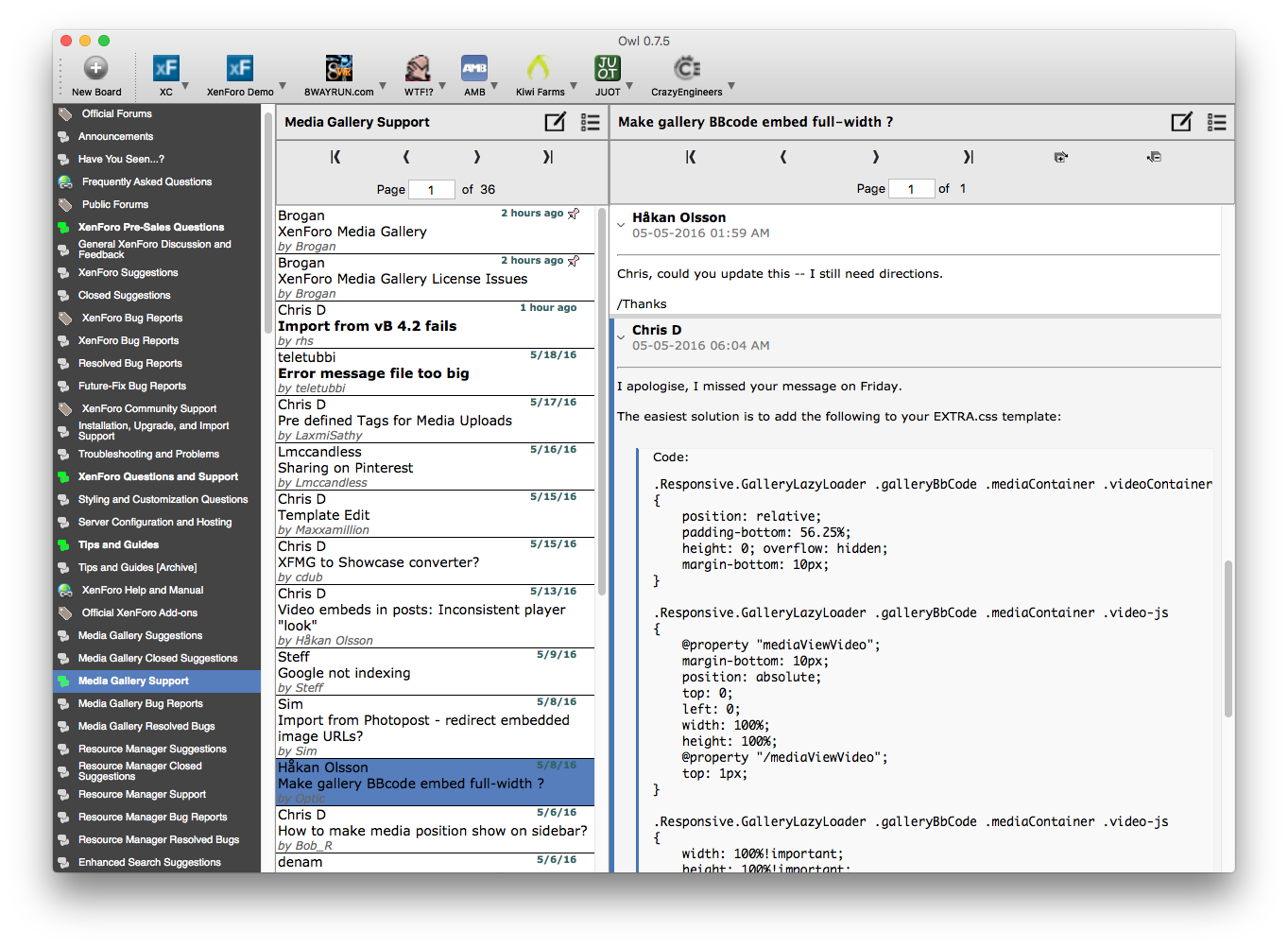Expand the XenForo Demo dropdown arrow
Viewport: 1288px width, 948px height.
click(x=283, y=86)
